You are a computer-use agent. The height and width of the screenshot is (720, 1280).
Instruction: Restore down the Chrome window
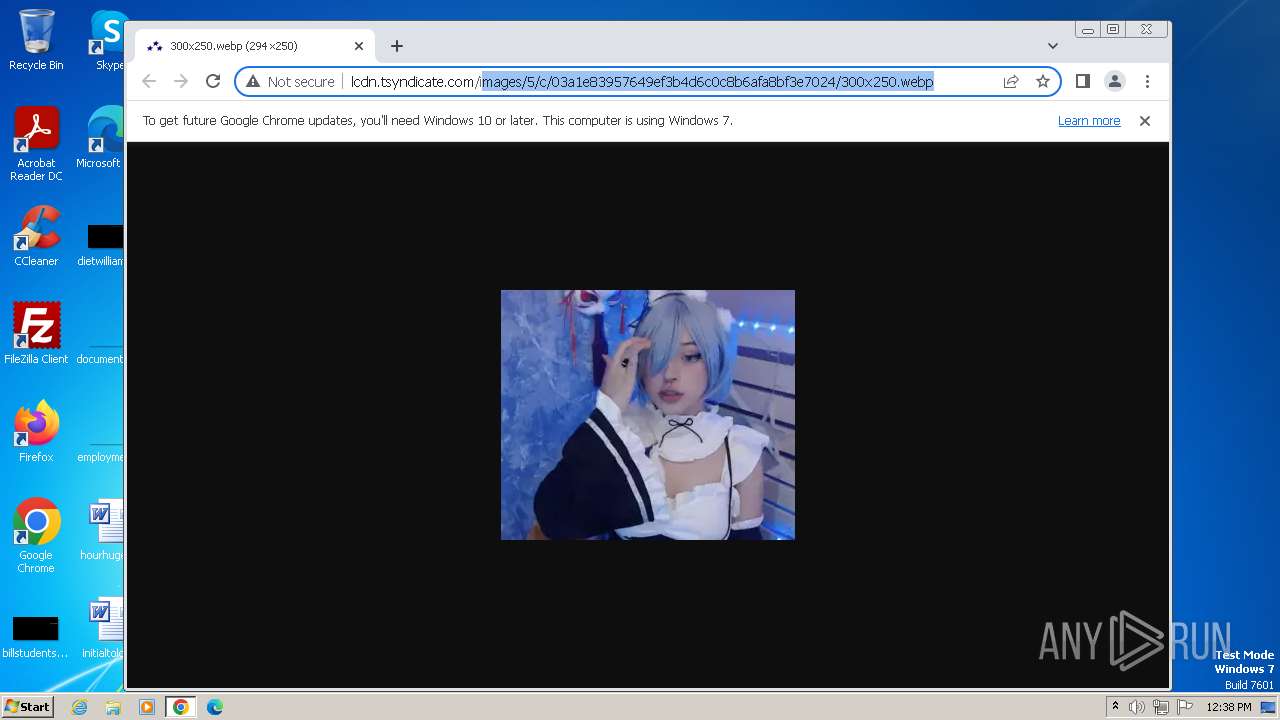click(1113, 30)
